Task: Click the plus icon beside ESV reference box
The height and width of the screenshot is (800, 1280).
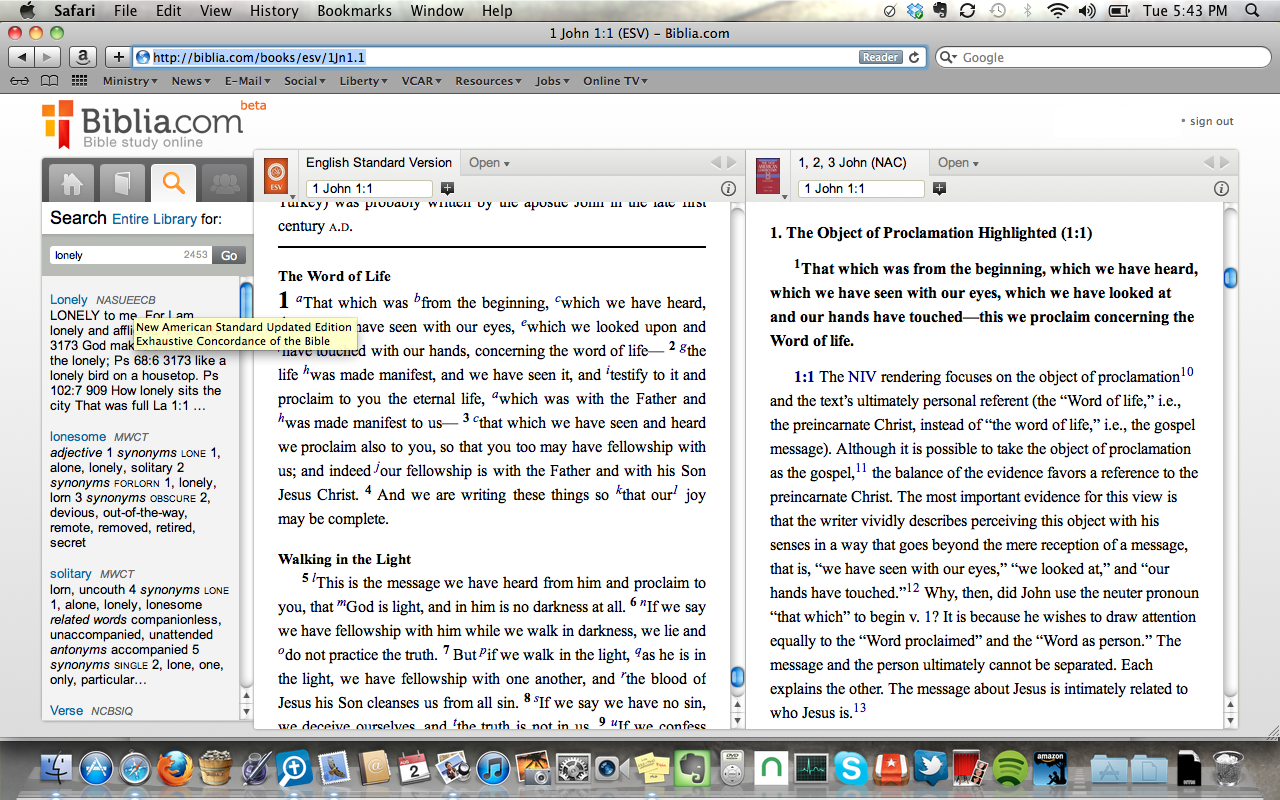Action: click(x=447, y=188)
